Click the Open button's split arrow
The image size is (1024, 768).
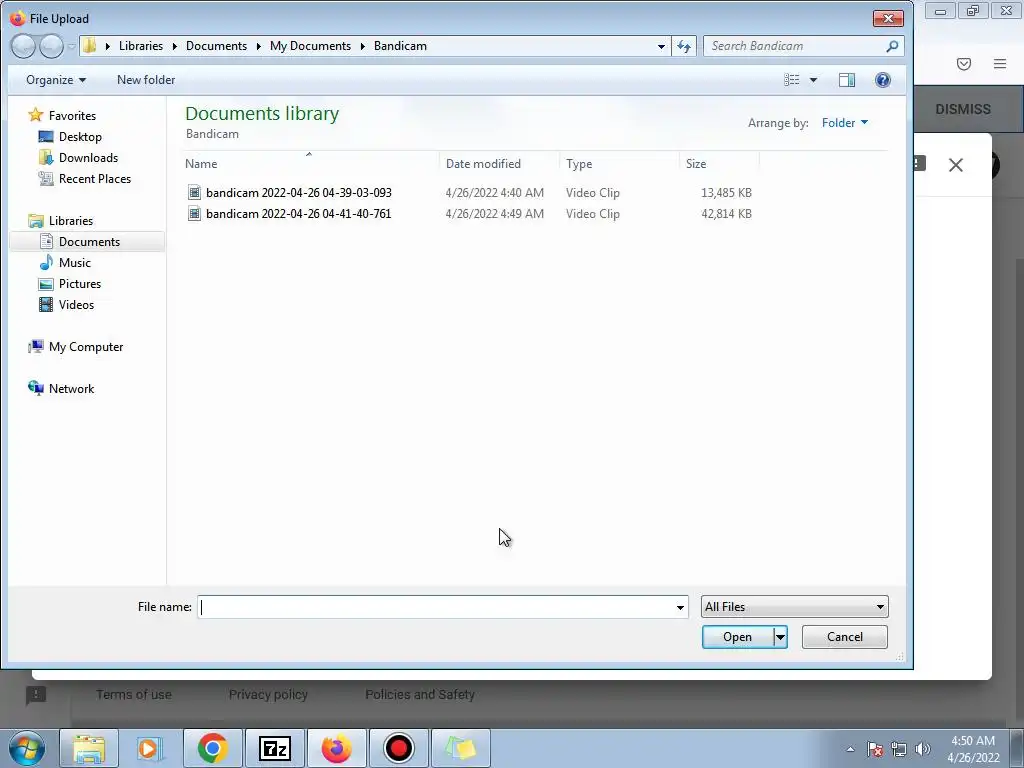(x=780, y=637)
